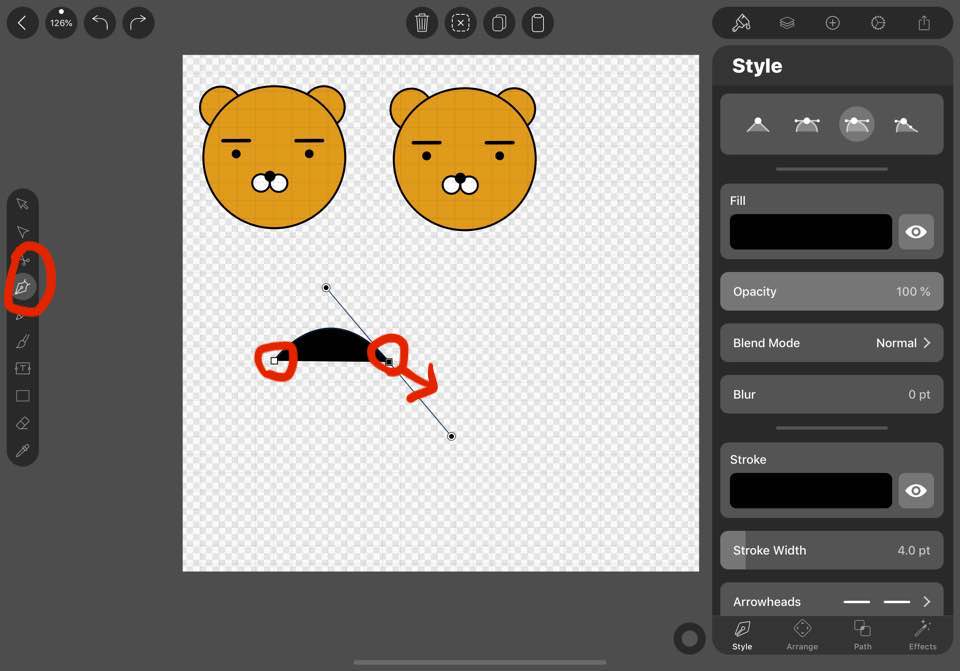Open the 126% zoom level control
Image resolution: width=960 pixels, height=671 pixels.
pyautogui.click(x=61, y=23)
